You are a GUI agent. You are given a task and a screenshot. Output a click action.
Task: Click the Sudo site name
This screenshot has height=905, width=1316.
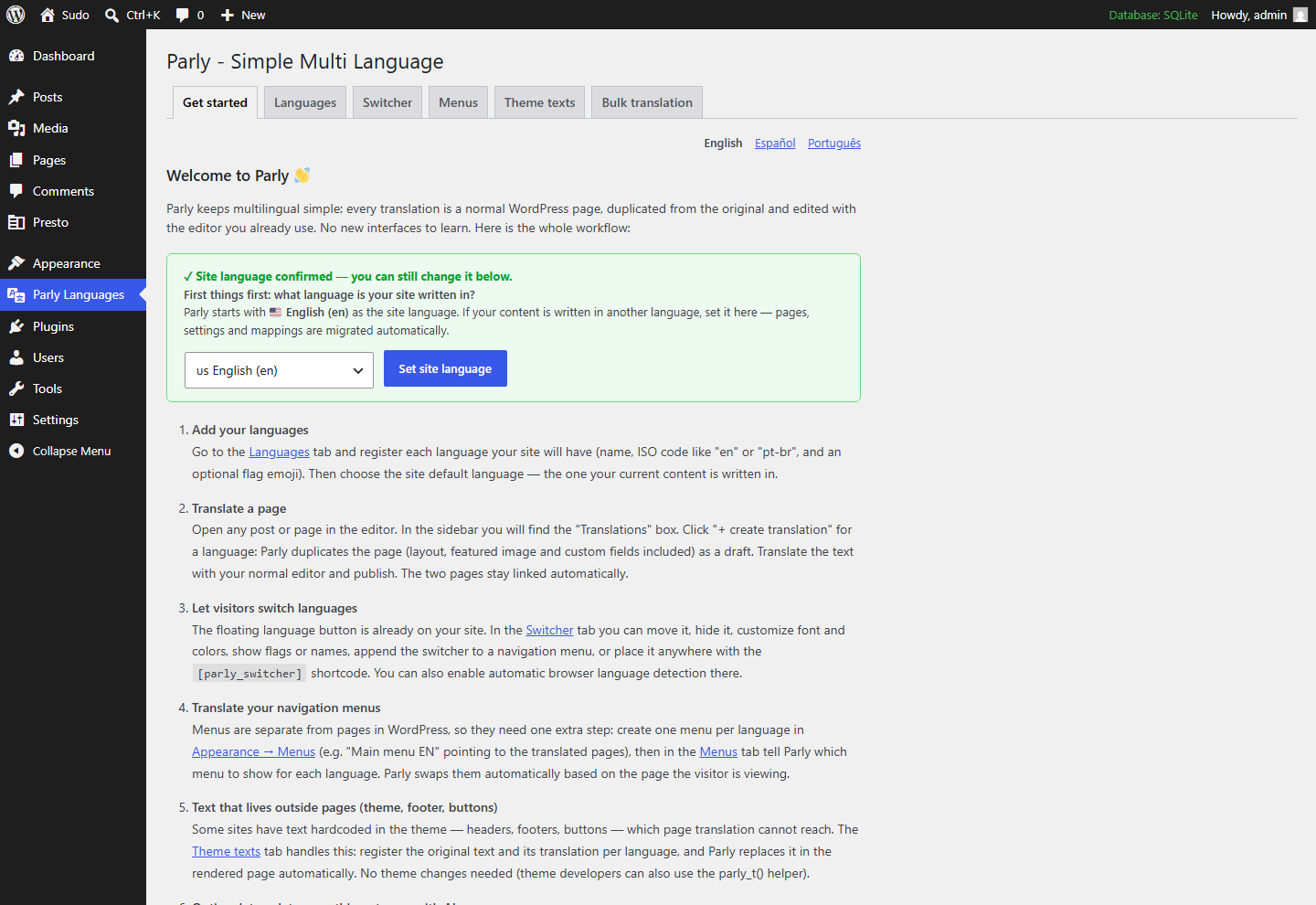[76, 15]
